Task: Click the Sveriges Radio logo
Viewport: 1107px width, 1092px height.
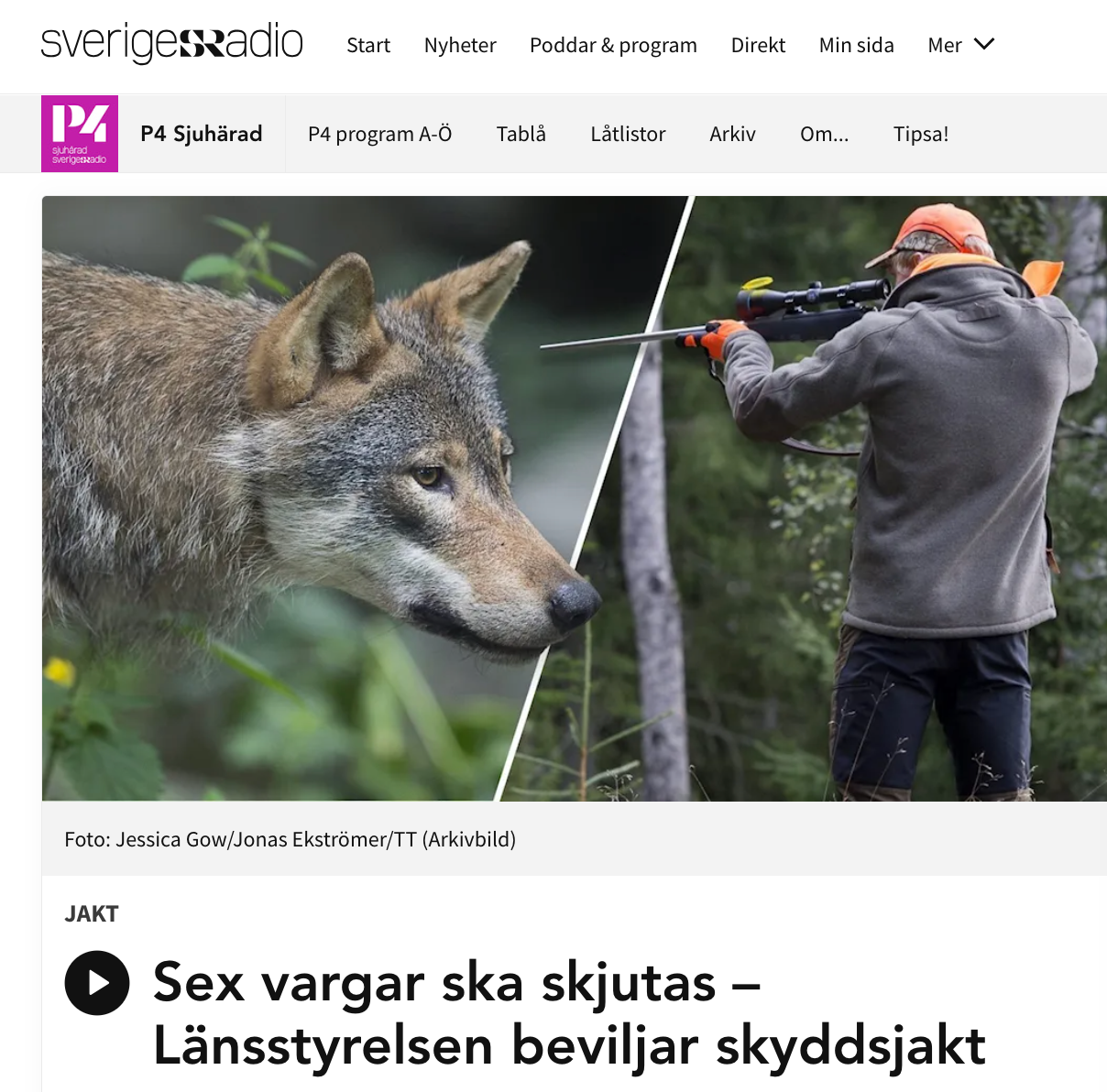Action: pos(171,43)
